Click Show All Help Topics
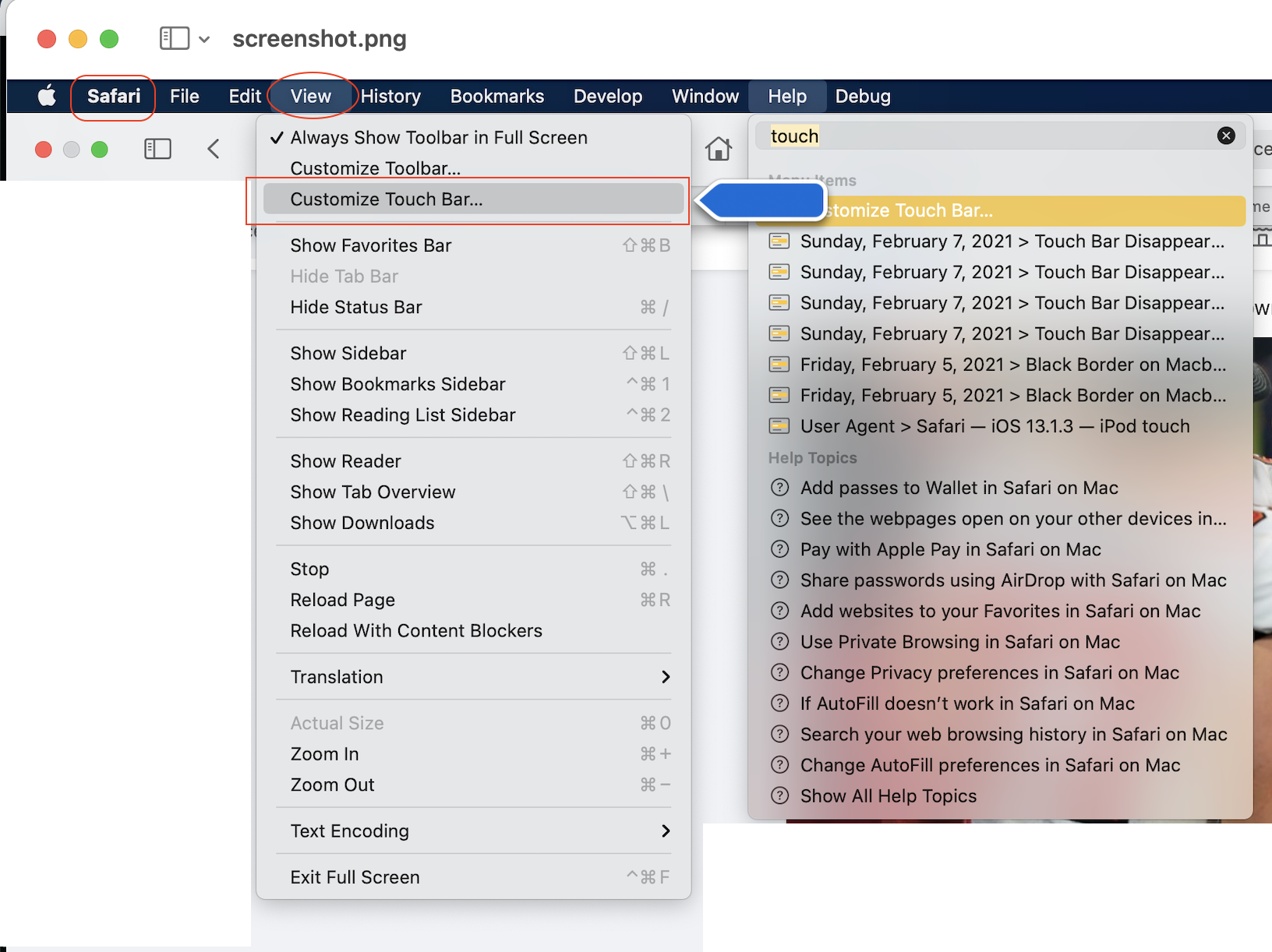The image size is (1272, 952). pos(1001,796)
